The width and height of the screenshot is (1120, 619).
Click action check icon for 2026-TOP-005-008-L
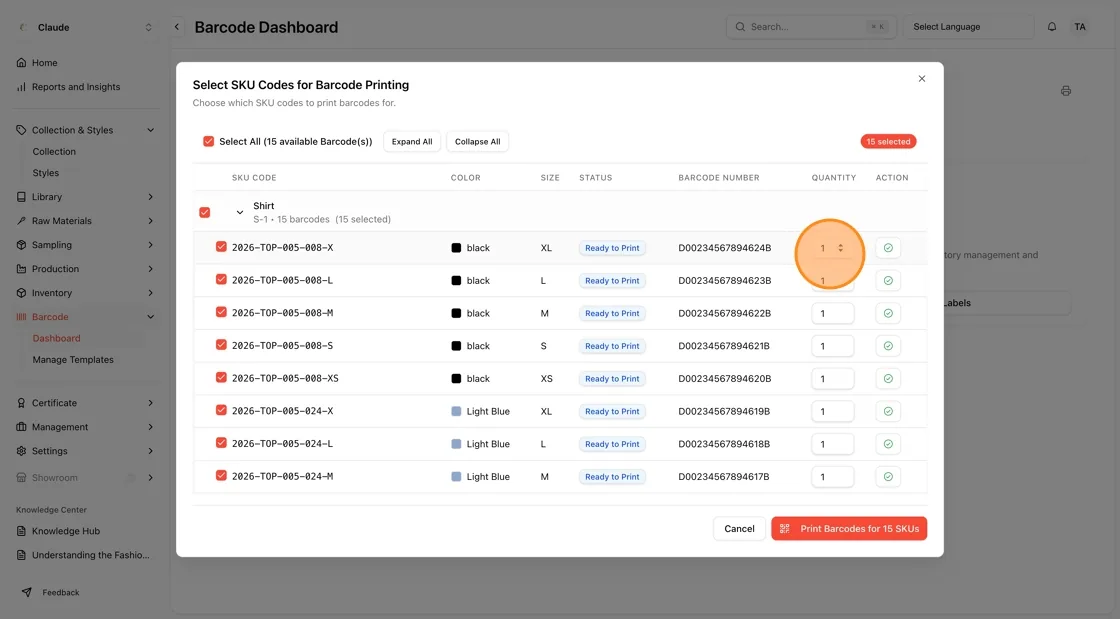[888, 281]
